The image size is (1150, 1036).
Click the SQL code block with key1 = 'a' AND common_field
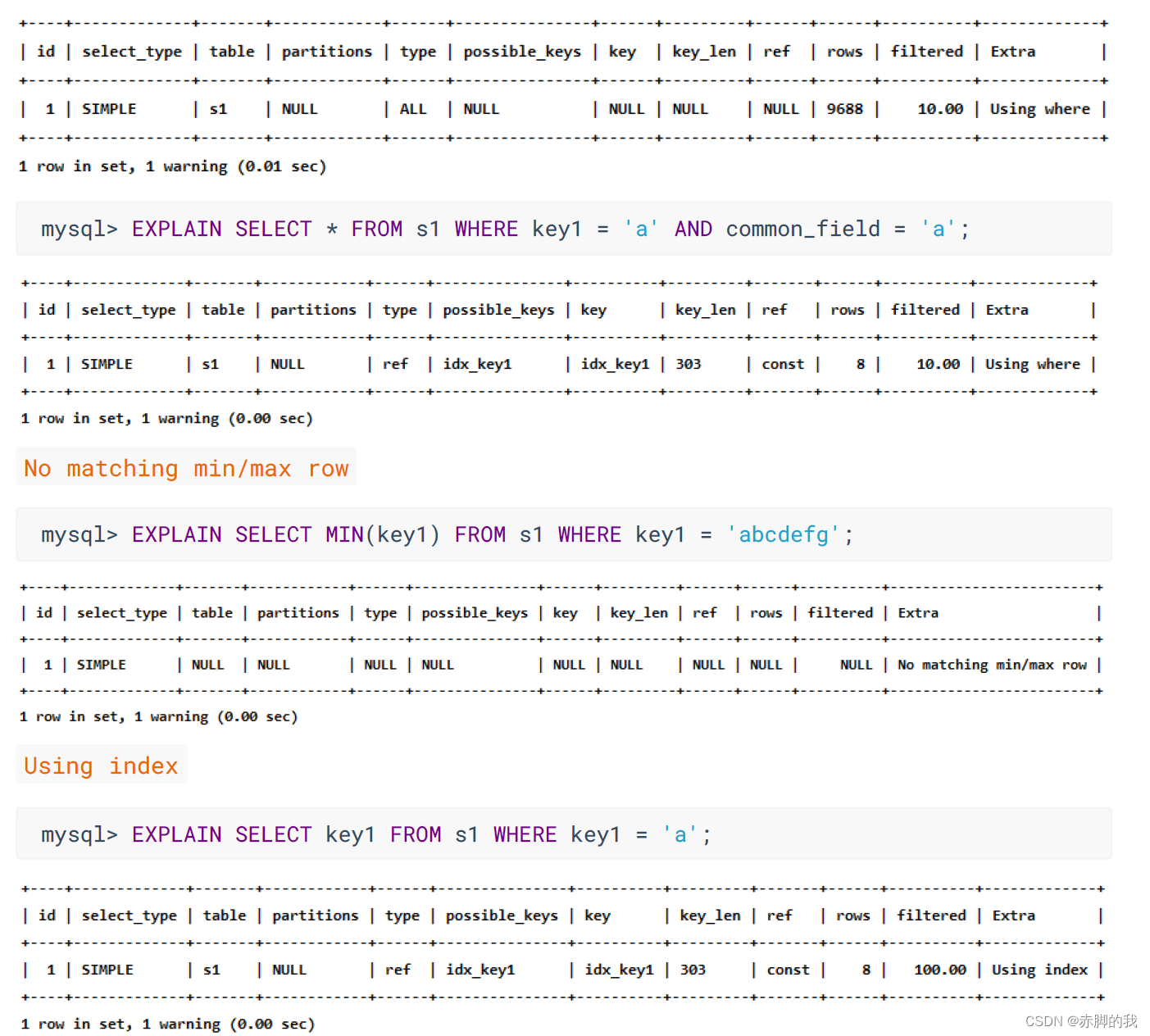tap(564, 229)
